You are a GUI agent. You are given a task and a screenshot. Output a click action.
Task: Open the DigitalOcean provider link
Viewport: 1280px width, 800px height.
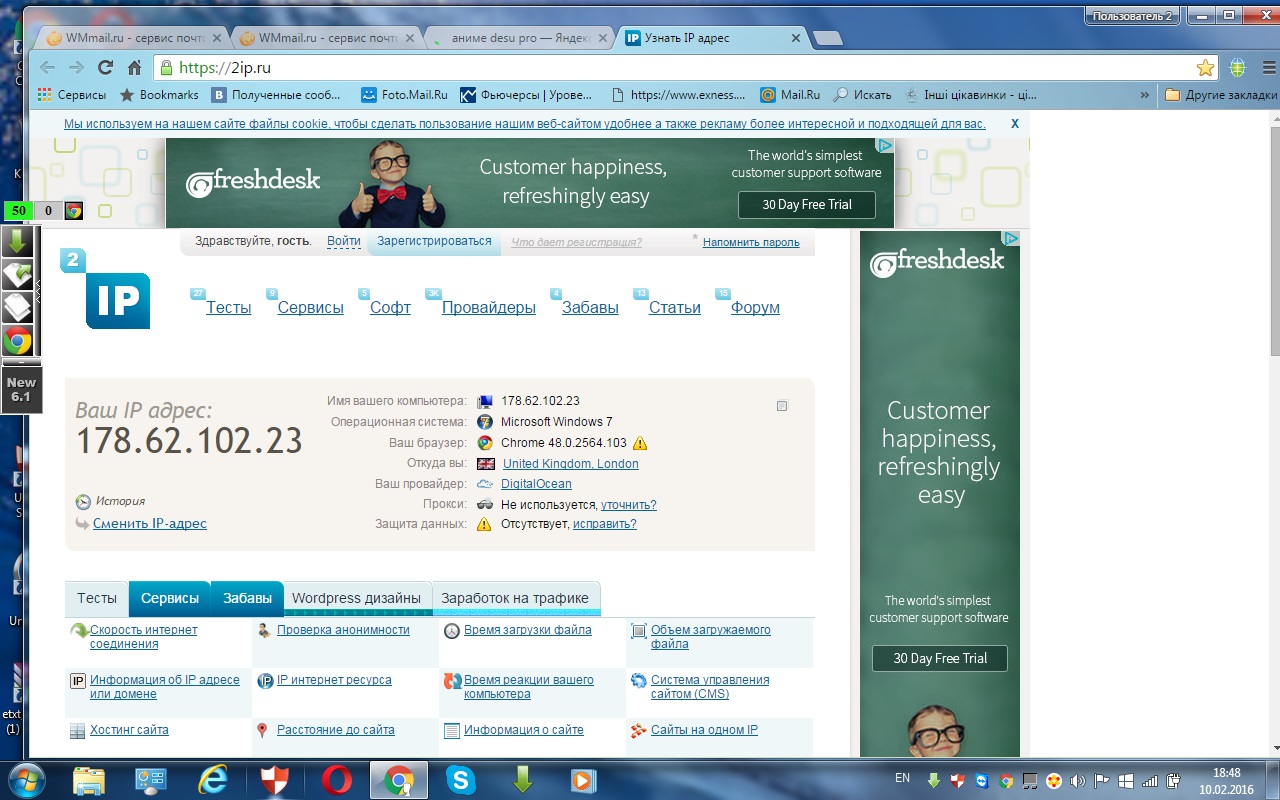pyautogui.click(x=536, y=484)
